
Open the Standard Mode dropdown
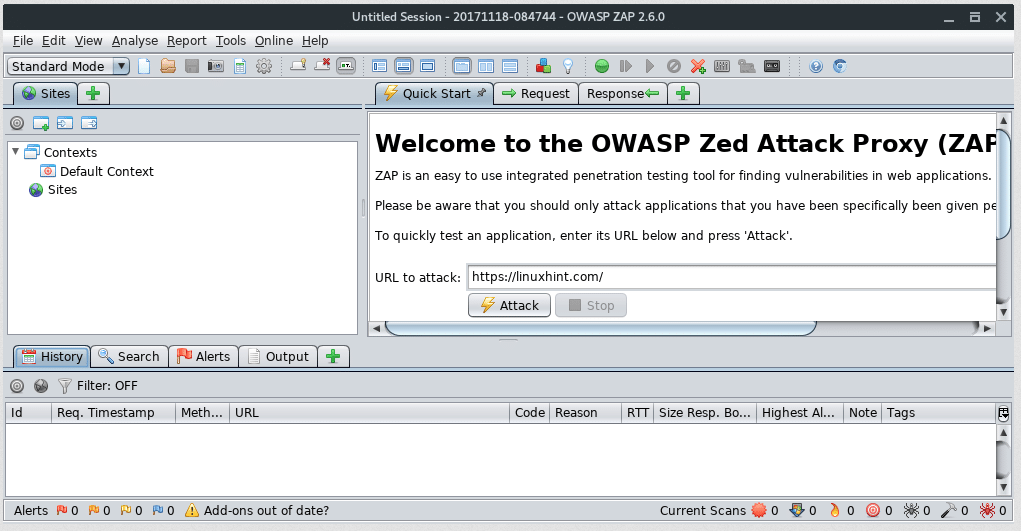[x=69, y=66]
